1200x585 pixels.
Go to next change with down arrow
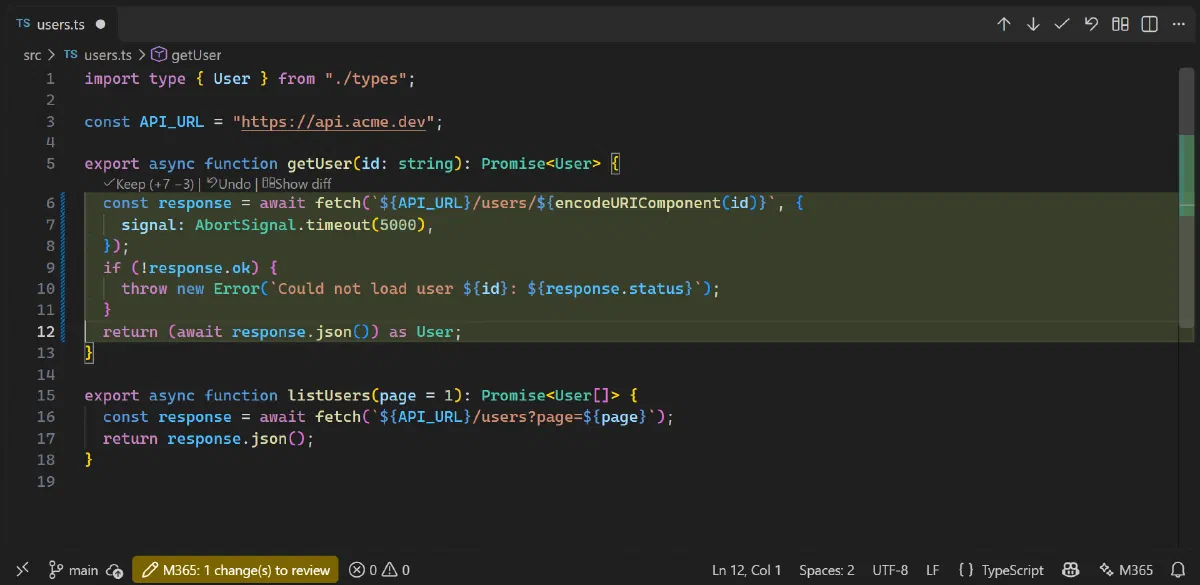1033,24
